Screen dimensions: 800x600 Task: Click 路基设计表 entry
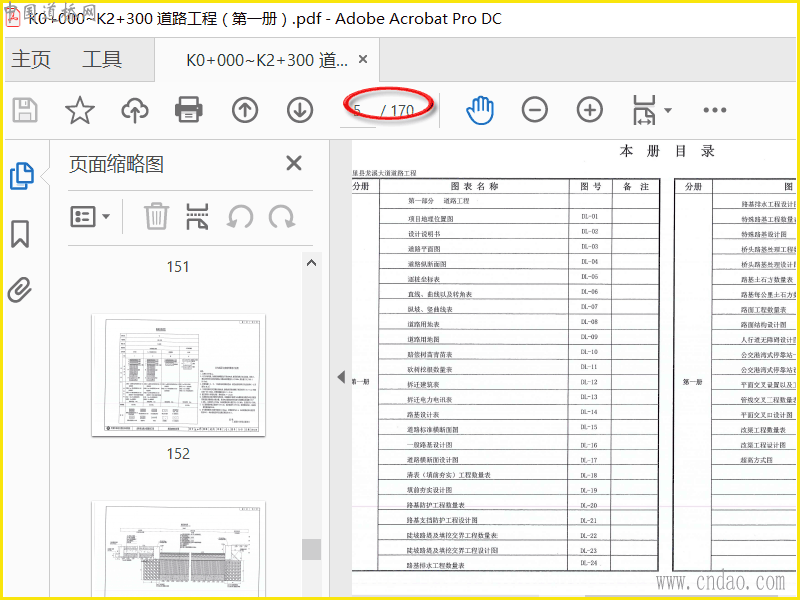pos(423,415)
